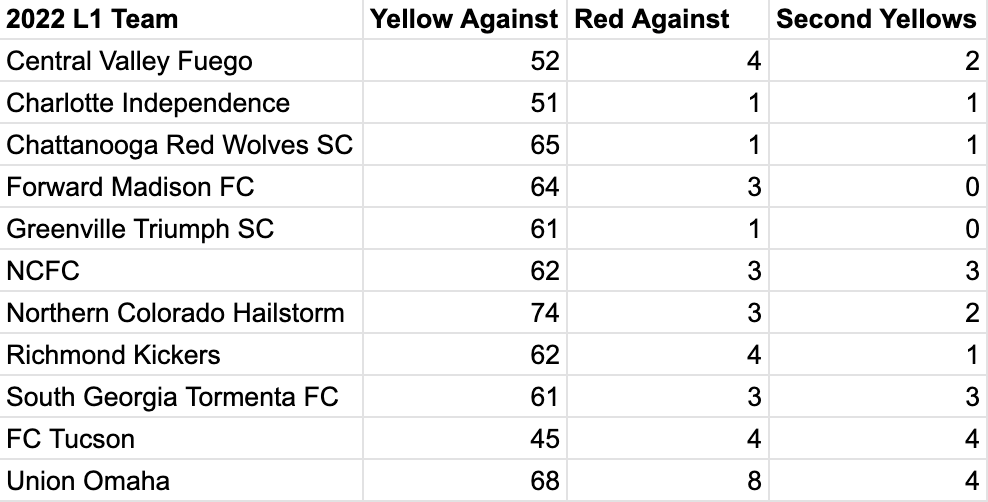
Task: Click Northern Colorado Hailstorm's yellow count of 74
Action: [545, 313]
